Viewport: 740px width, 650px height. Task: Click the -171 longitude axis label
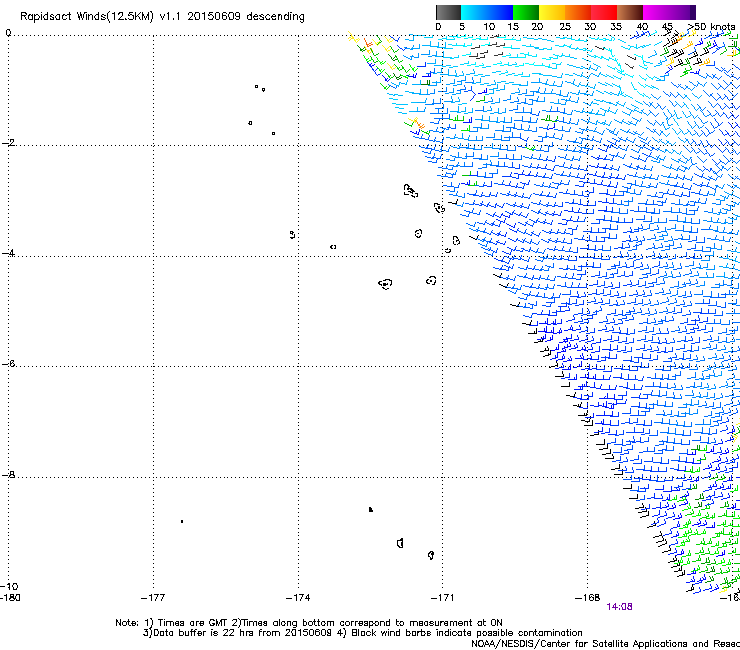click(x=442, y=598)
